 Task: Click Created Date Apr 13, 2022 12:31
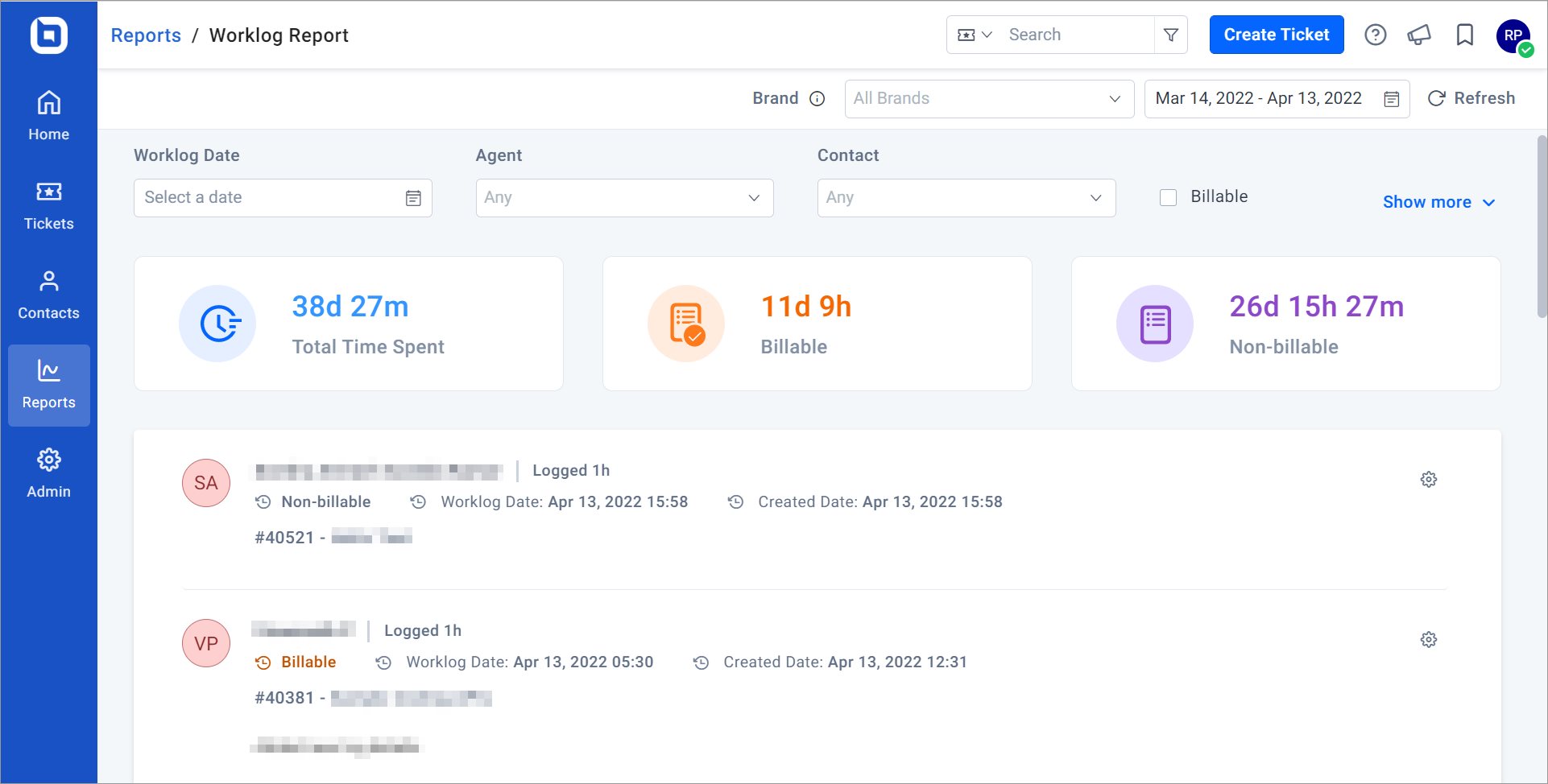845,662
